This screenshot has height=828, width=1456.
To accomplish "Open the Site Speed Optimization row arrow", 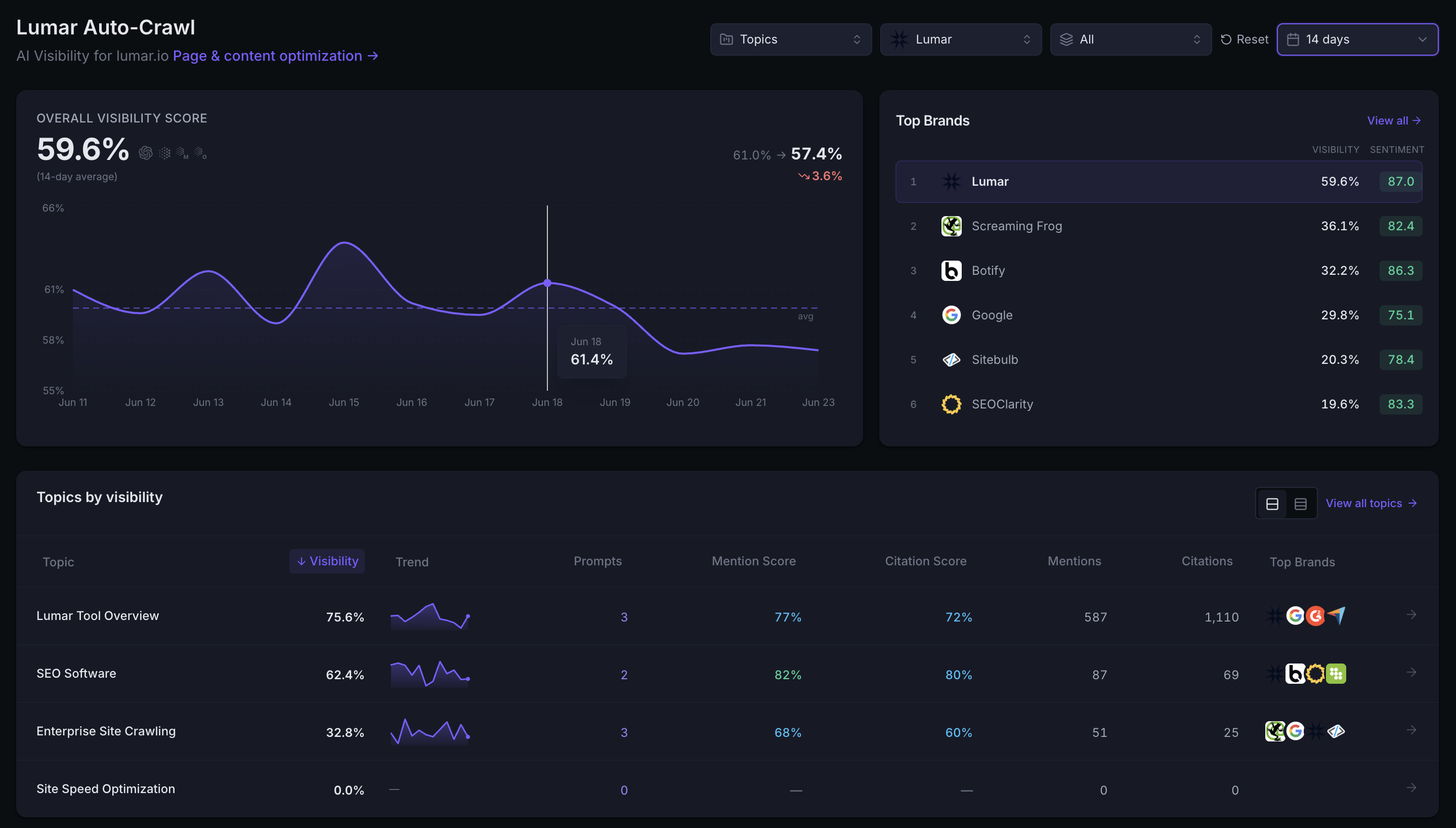I will (1410, 788).
